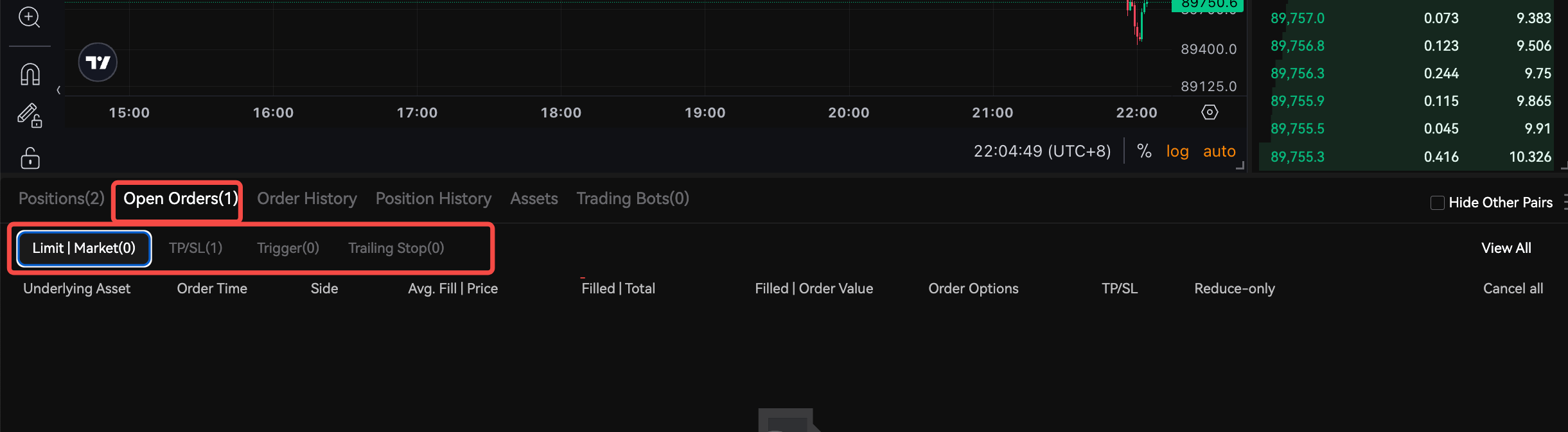Open the timezone selector 22:04:49 (UTC+8)
Screen dimensions: 1568x432
(1042, 151)
